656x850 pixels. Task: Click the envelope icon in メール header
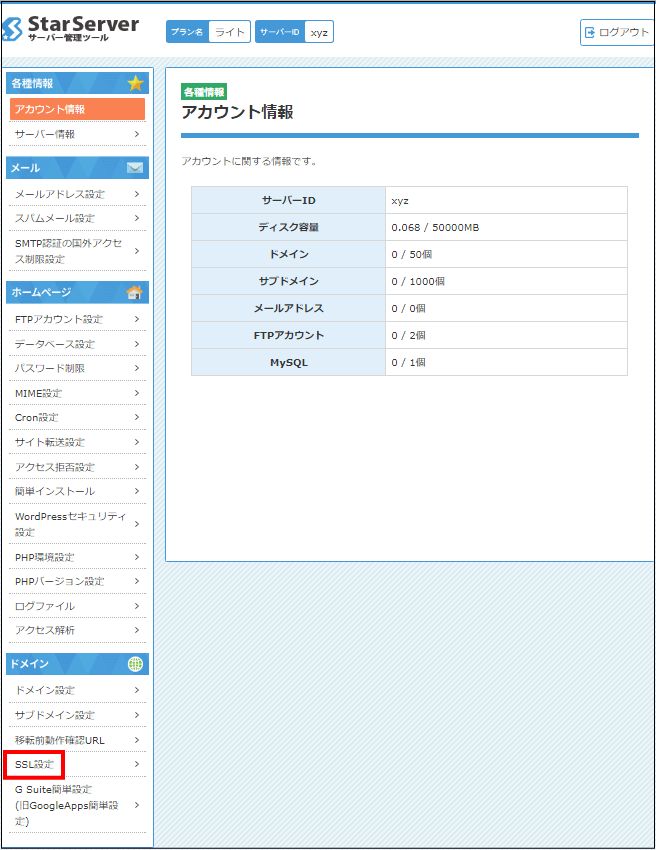135,168
